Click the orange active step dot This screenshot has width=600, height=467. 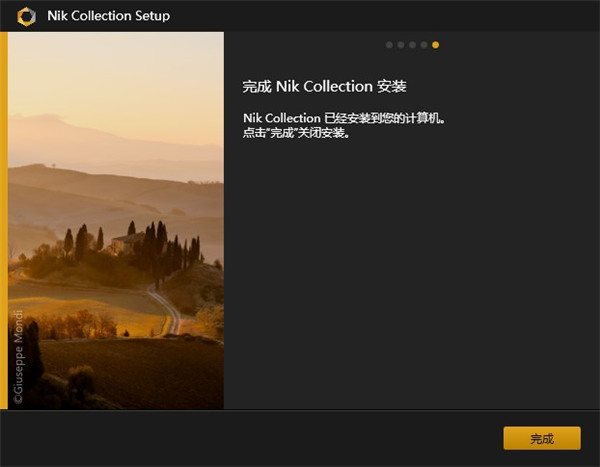(x=435, y=45)
